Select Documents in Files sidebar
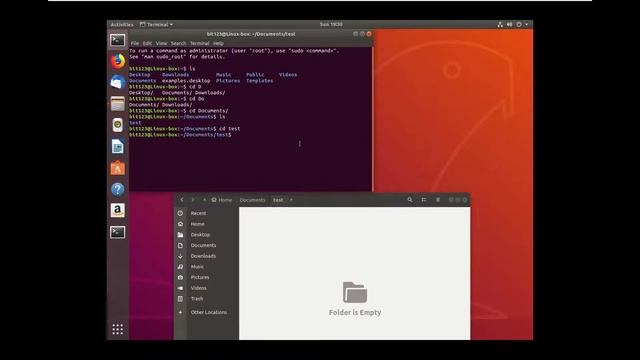 point(203,245)
